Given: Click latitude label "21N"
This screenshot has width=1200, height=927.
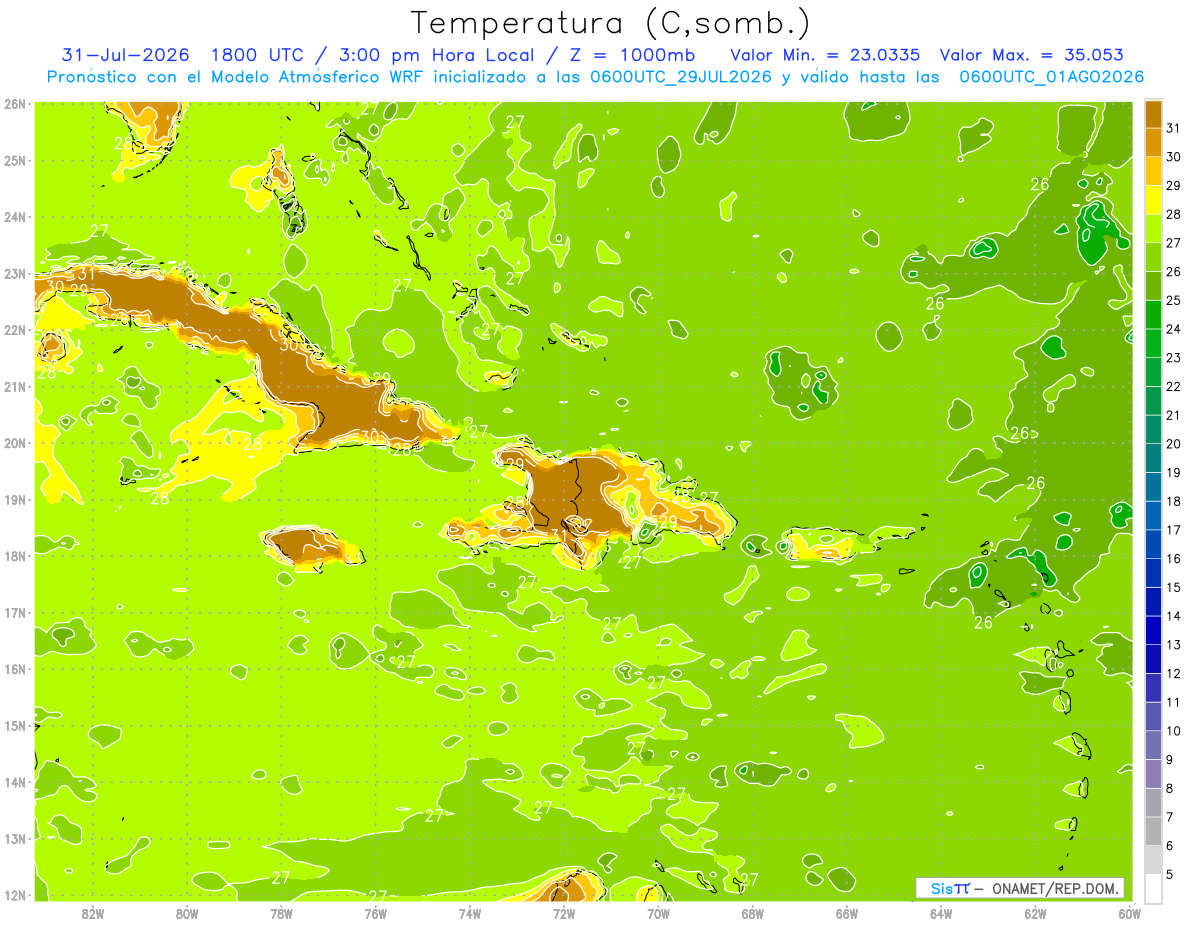Looking at the screenshot, I should (x=15, y=386).
